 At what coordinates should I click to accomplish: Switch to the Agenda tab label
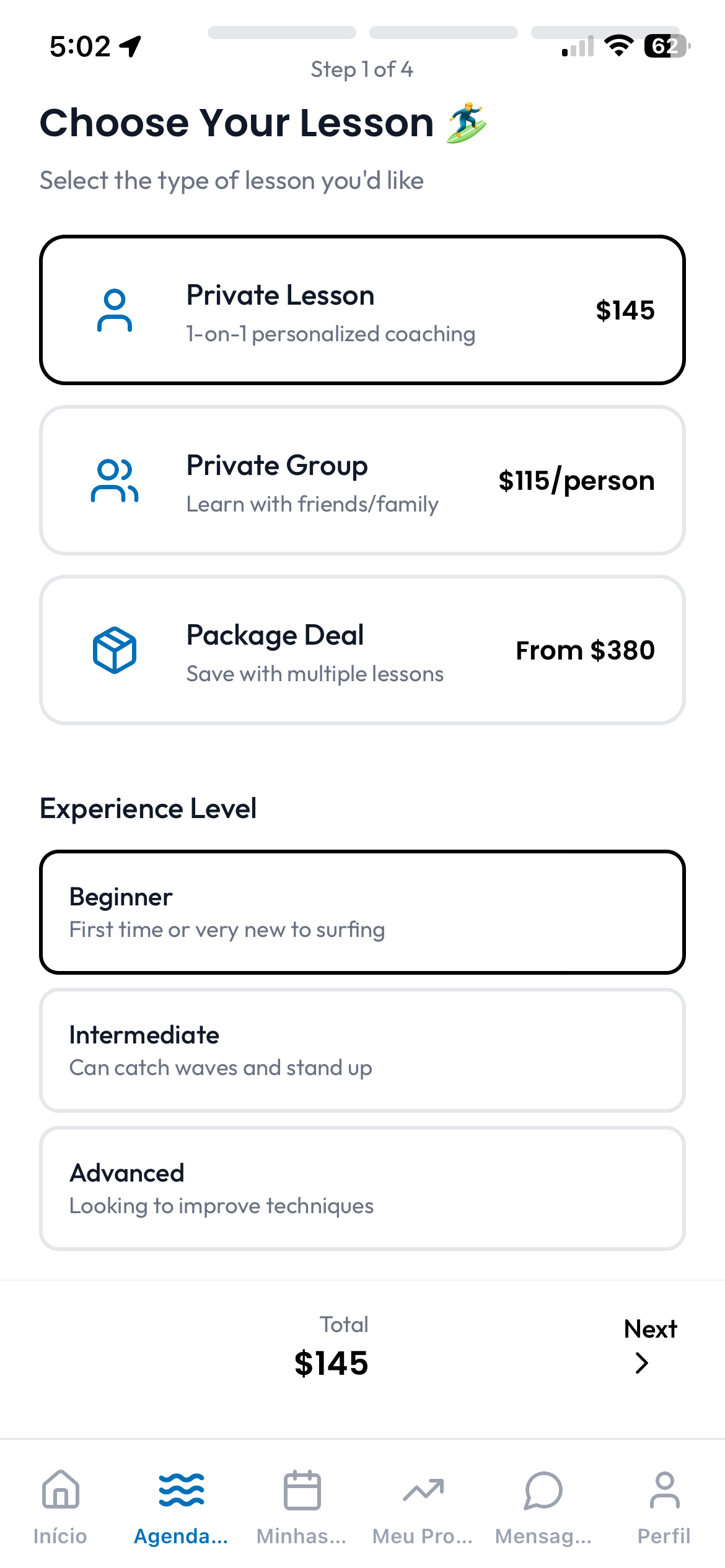[x=181, y=1536]
